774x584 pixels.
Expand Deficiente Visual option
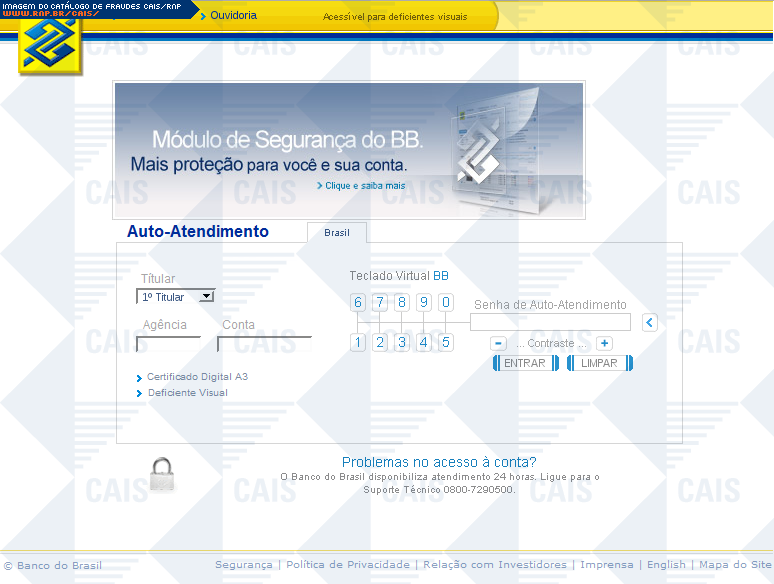tap(187, 393)
